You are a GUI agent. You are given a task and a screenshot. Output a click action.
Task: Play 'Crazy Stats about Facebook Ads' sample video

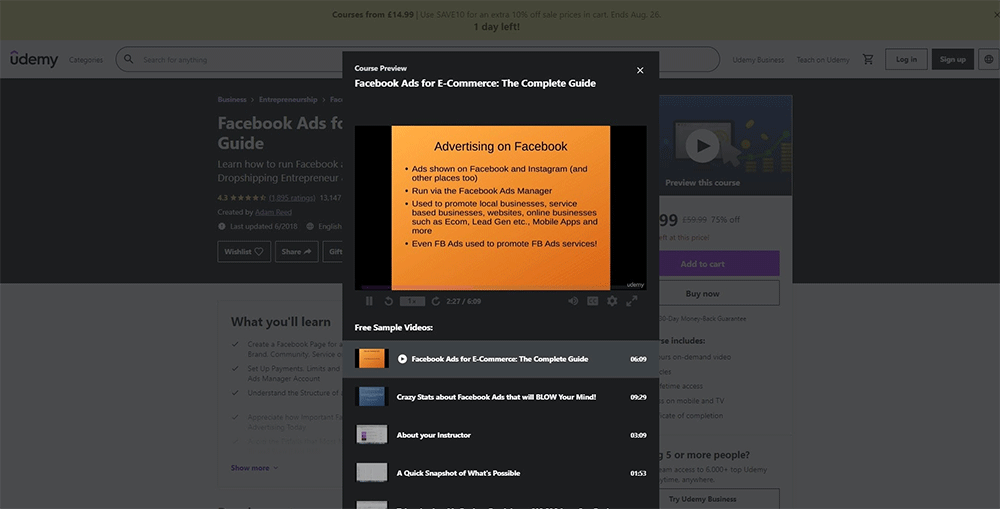pyautogui.click(x=496, y=397)
